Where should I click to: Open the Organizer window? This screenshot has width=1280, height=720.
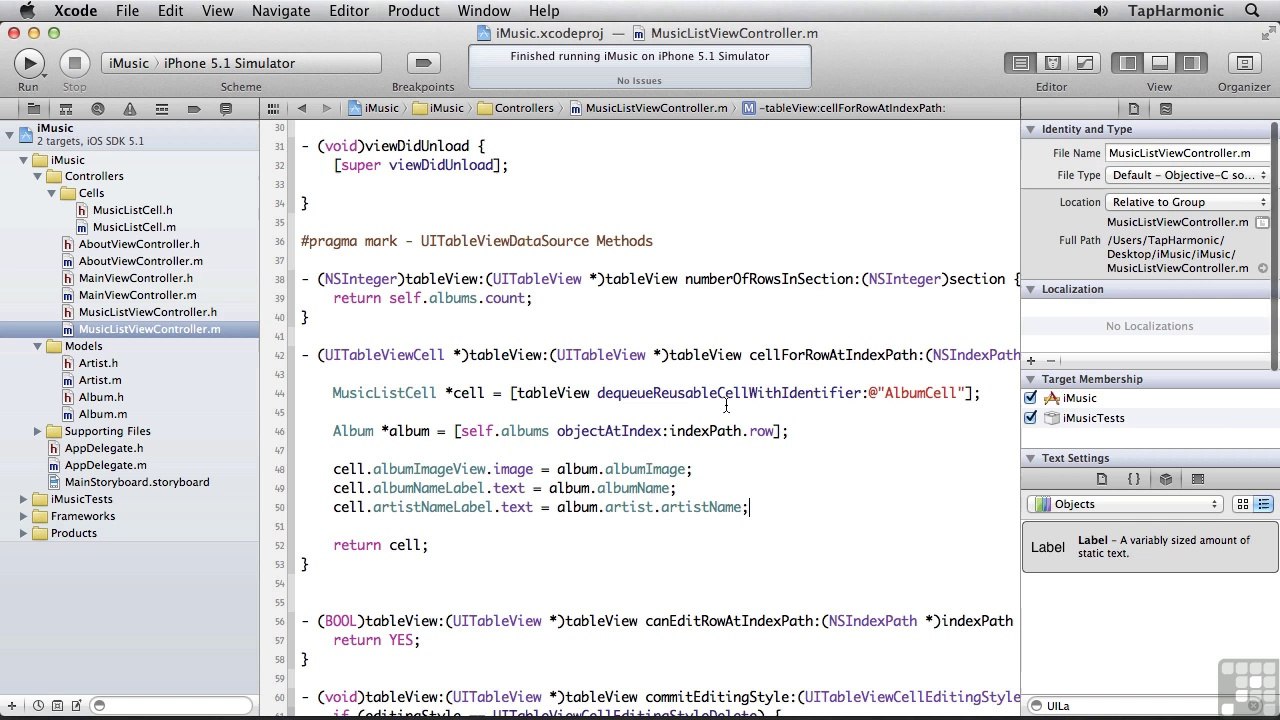1244,63
